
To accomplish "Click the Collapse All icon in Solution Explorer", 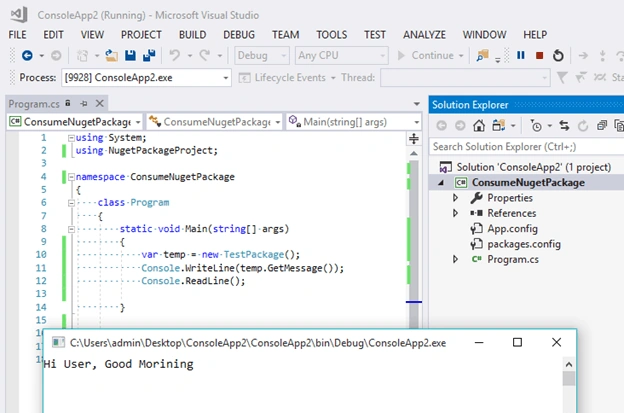I will point(602,126).
